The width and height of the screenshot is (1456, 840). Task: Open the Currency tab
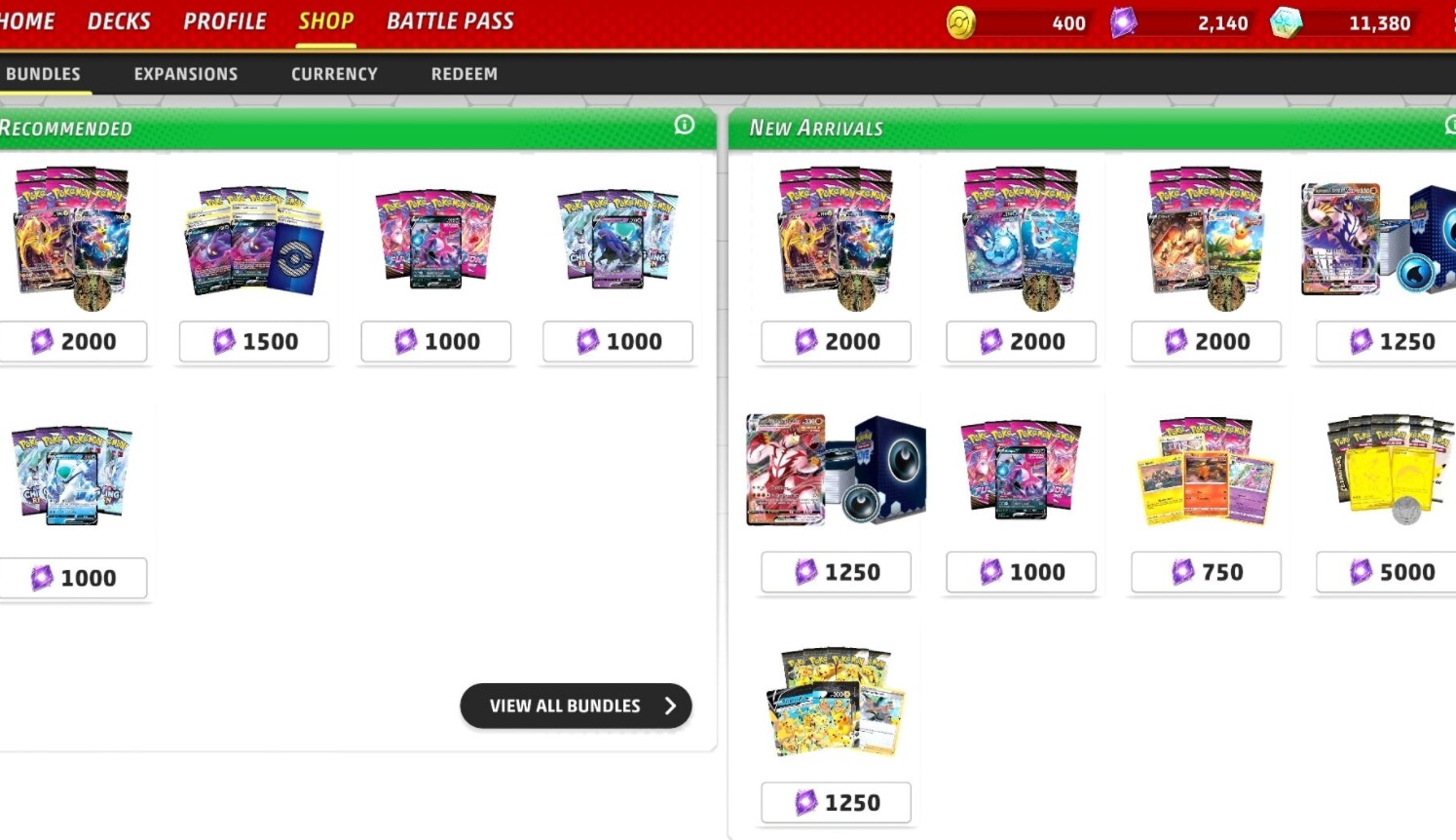pyautogui.click(x=334, y=74)
